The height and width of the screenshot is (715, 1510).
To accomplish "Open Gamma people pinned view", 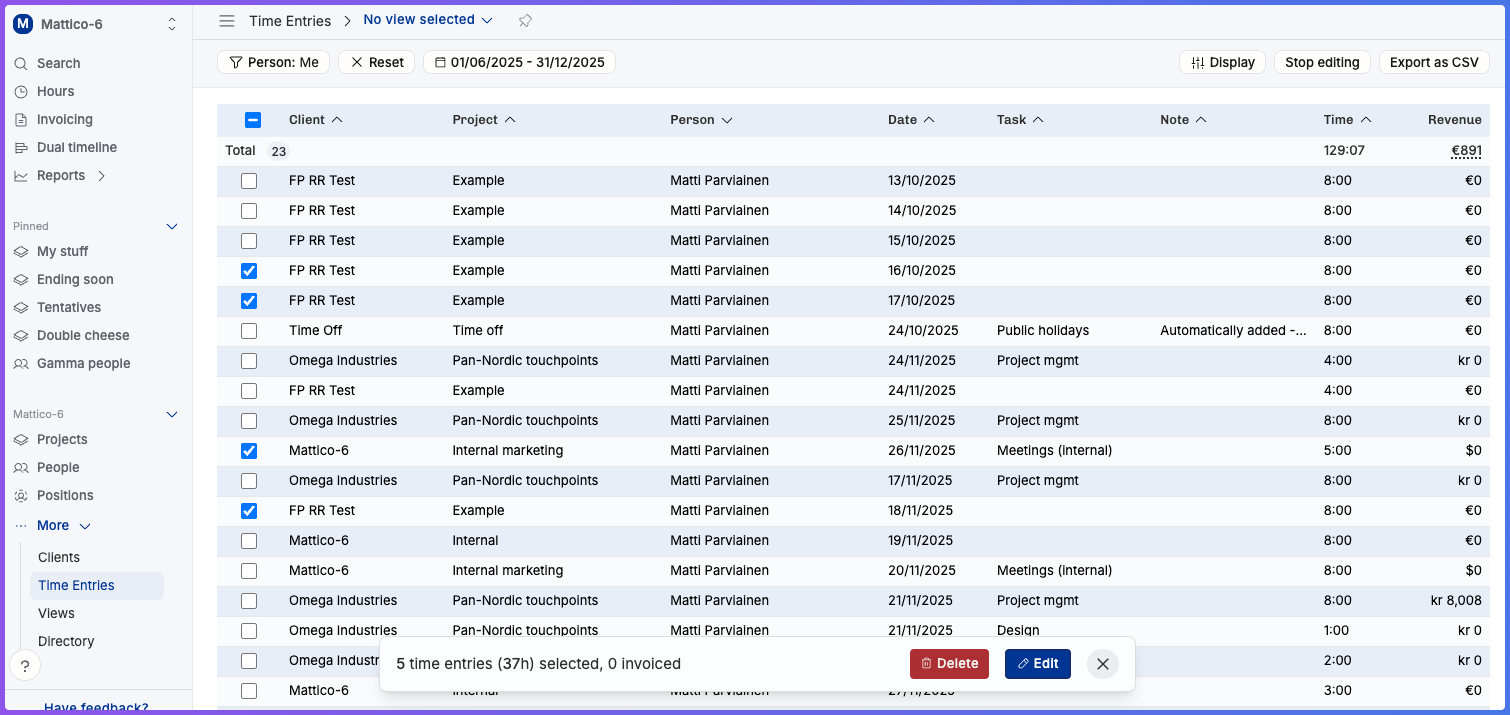I will pos(83,363).
